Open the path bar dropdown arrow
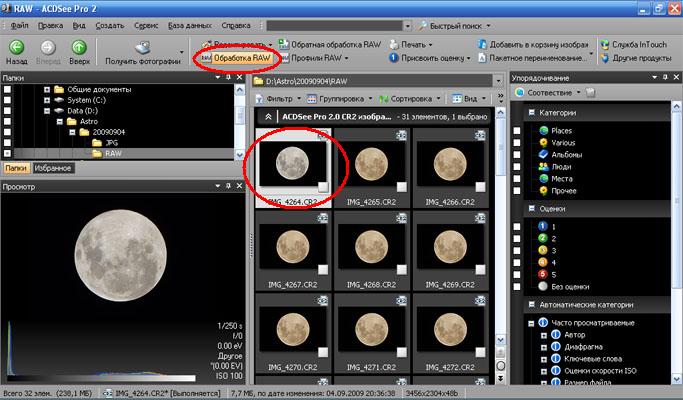Viewport: 683px width, 400px height. click(498, 81)
